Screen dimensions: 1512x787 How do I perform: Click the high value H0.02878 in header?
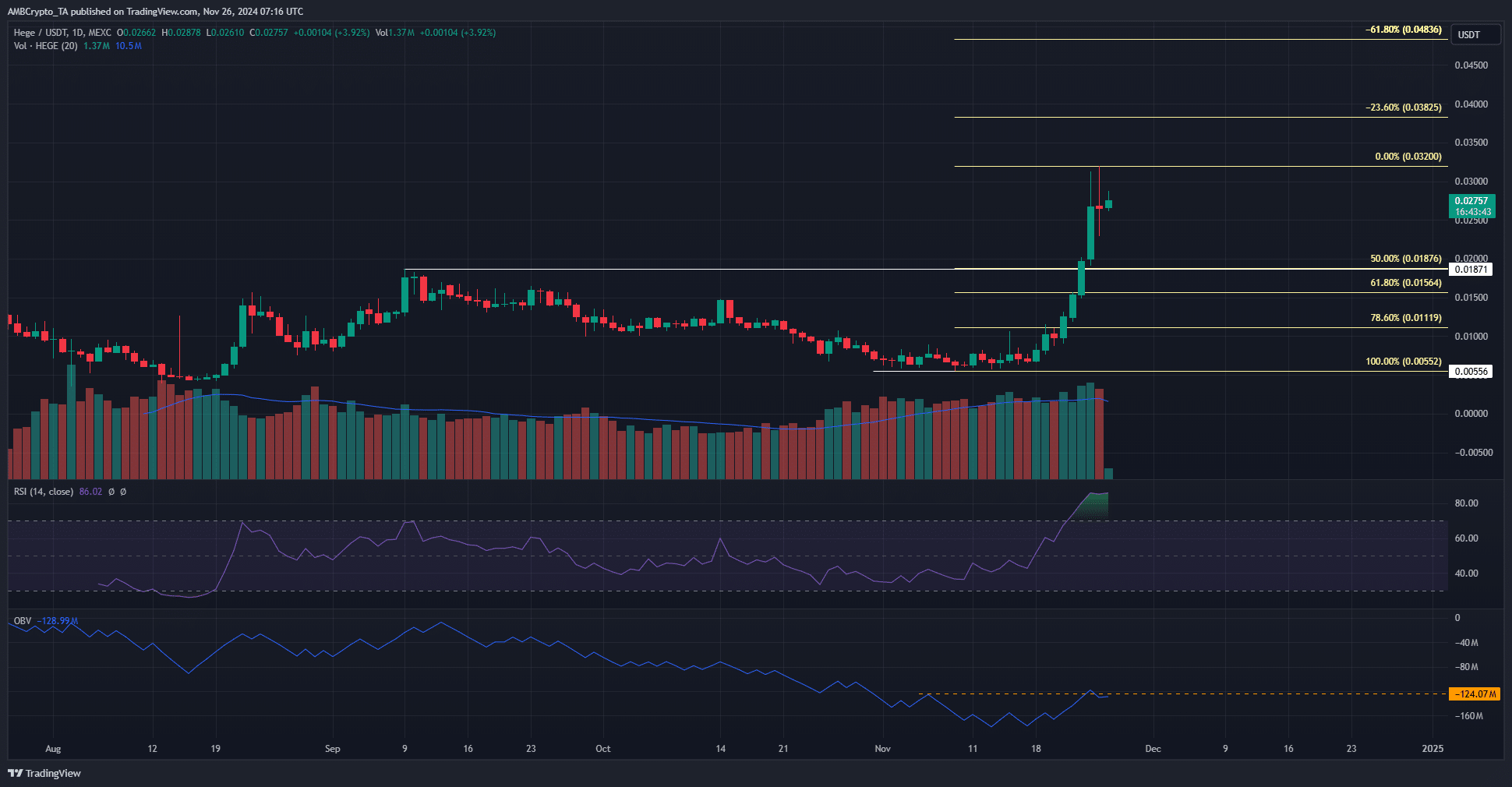(x=181, y=33)
